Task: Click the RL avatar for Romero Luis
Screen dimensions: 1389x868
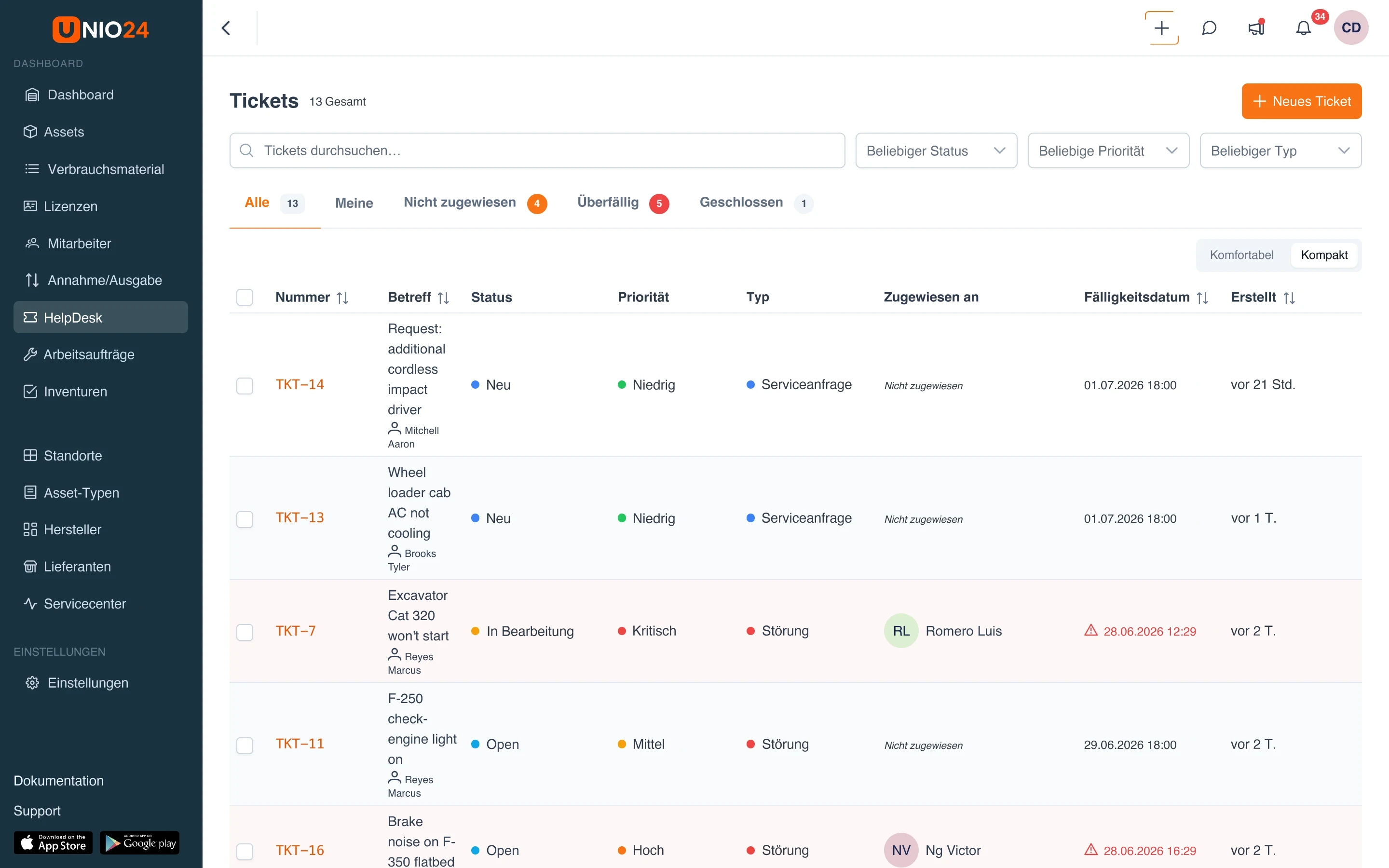Action: click(x=901, y=631)
